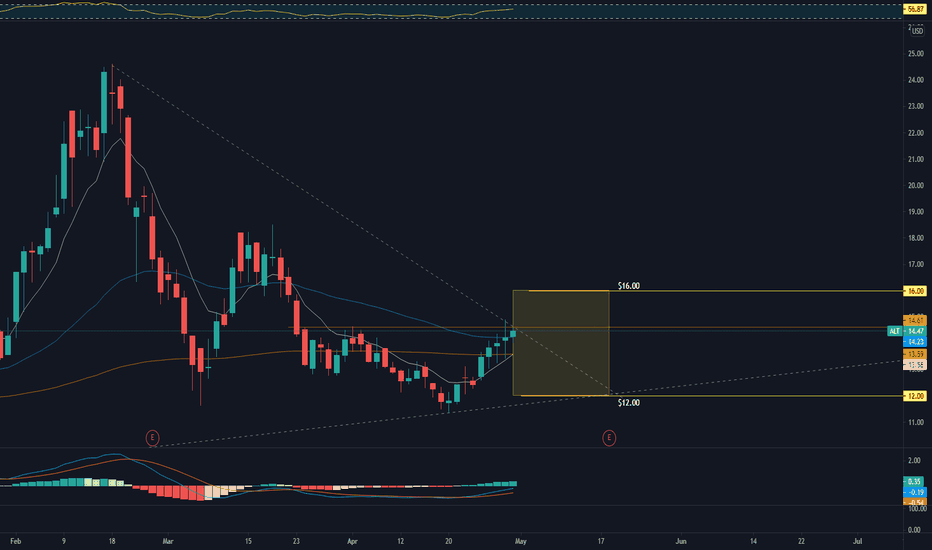Viewport: 932px width, 550px height.
Task: Click the $16.00 text annotation
Action: click(628, 286)
